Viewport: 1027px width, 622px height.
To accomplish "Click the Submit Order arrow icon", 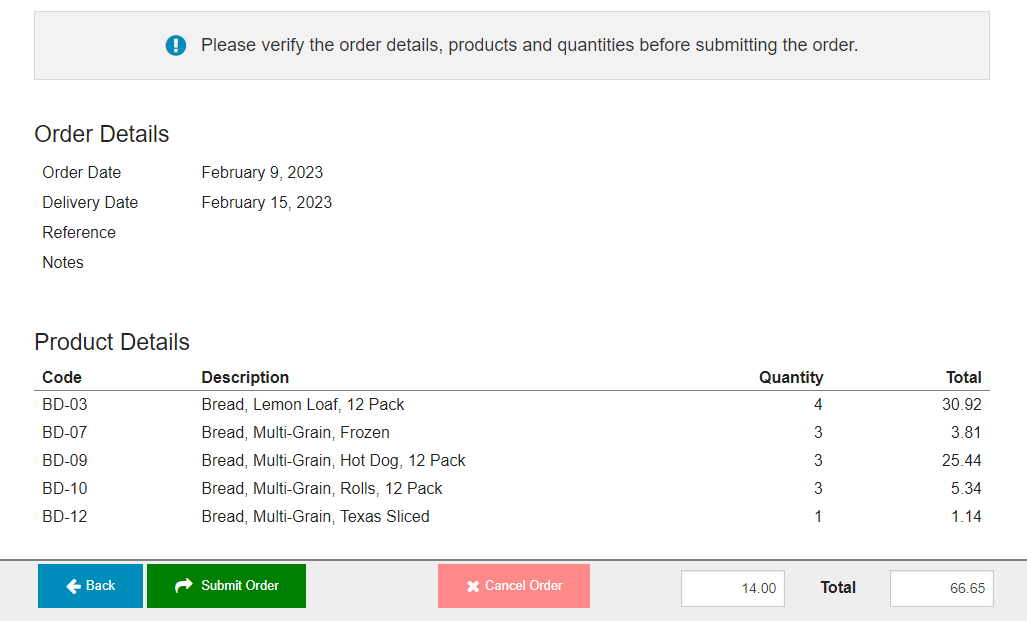I will coord(183,586).
